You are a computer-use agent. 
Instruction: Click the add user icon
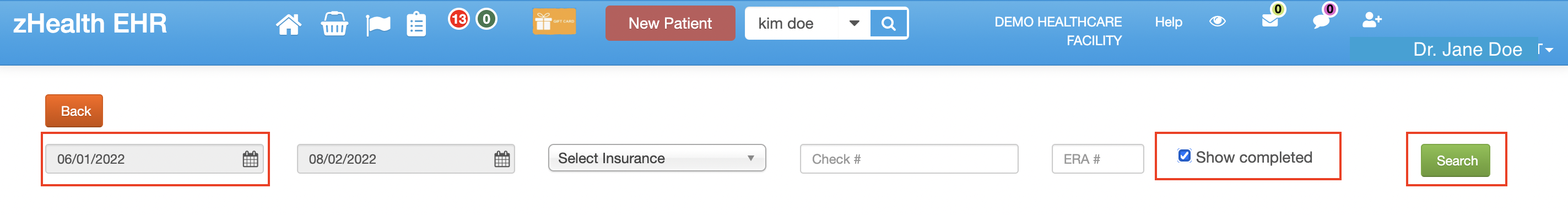[x=1372, y=20]
